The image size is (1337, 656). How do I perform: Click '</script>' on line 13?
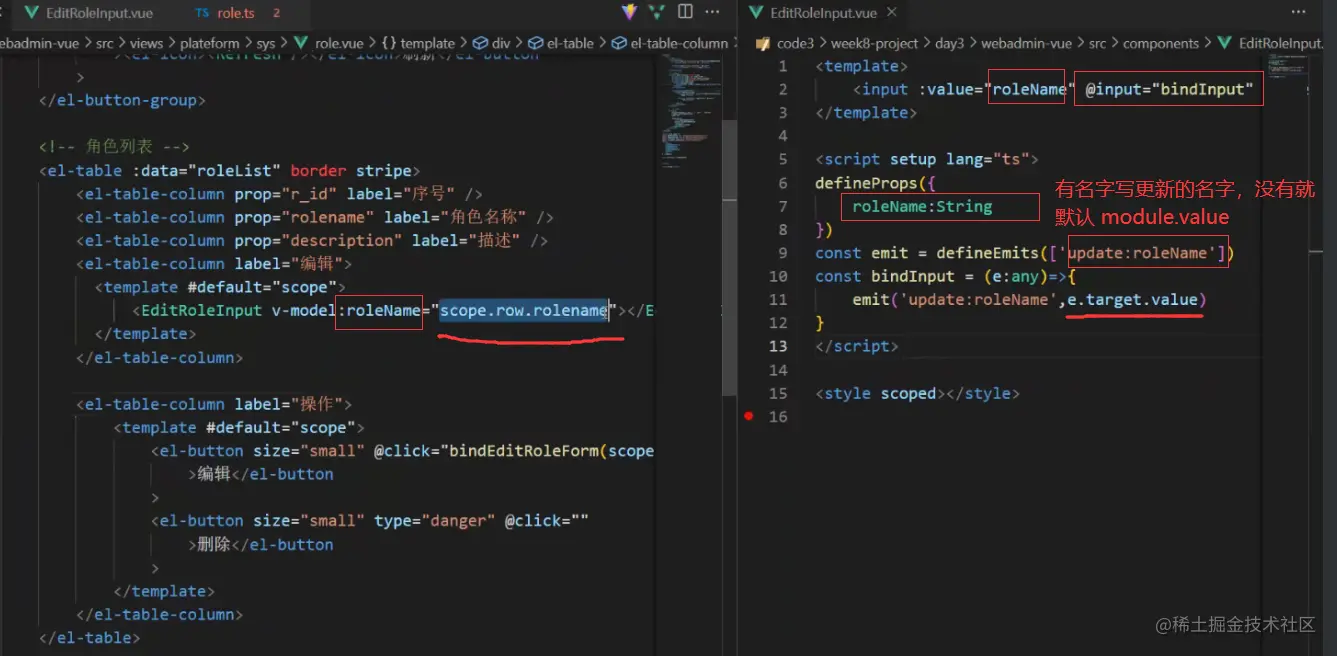click(857, 346)
